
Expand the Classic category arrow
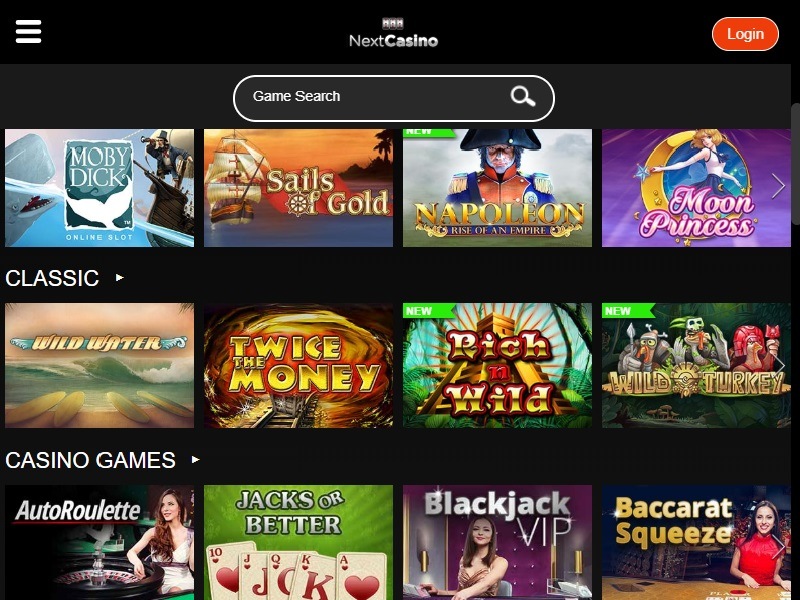pos(120,278)
